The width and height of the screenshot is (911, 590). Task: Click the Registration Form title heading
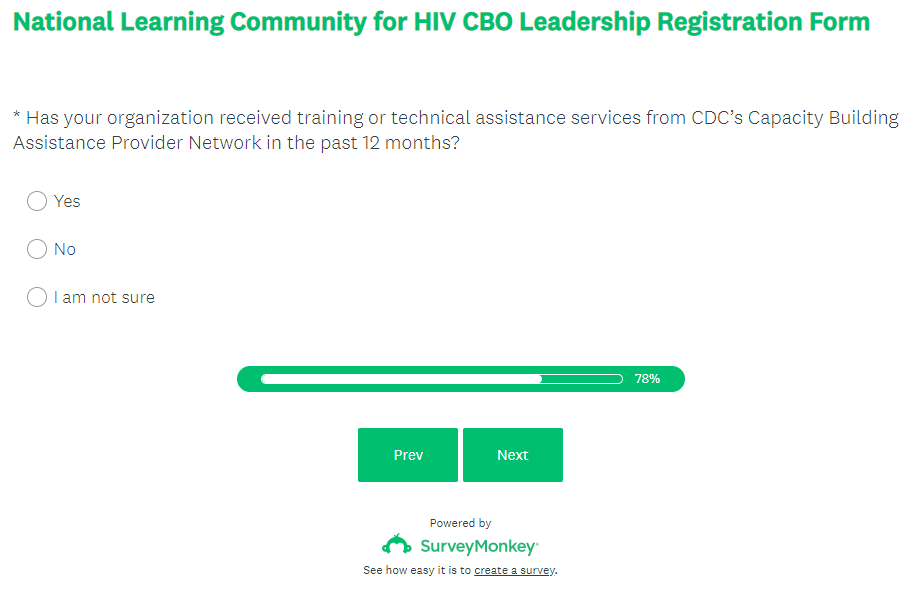coord(441,22)
